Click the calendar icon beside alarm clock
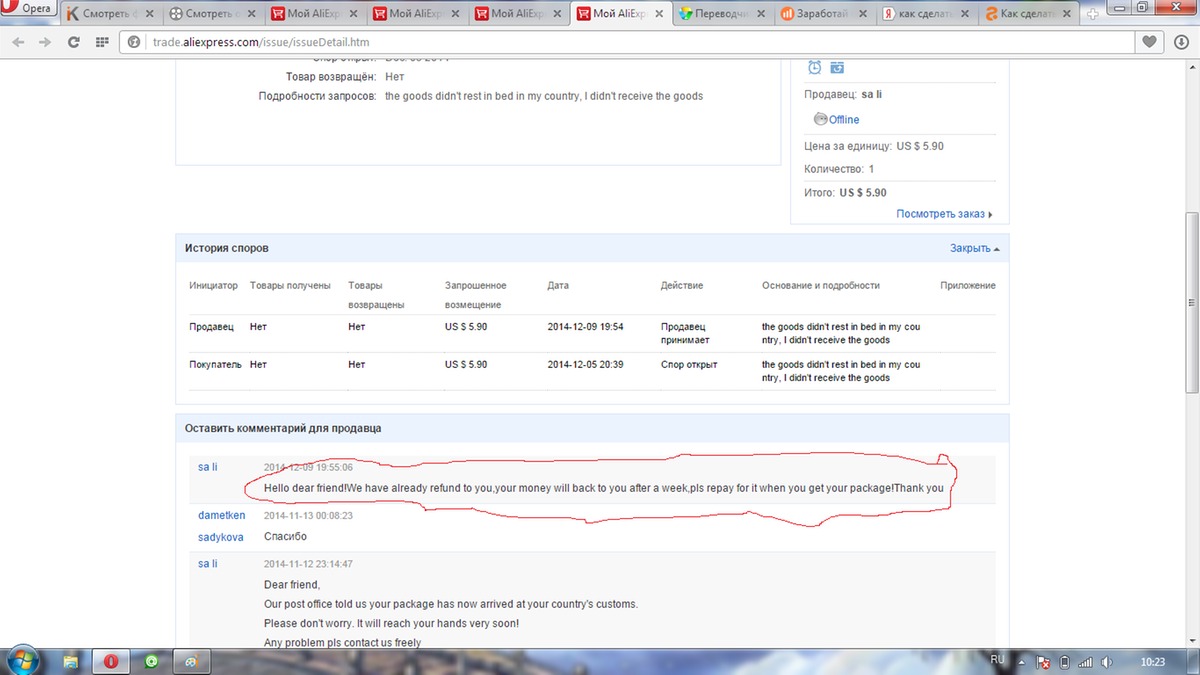Screen dimensions: 1200x675 (x=837, y=67)
